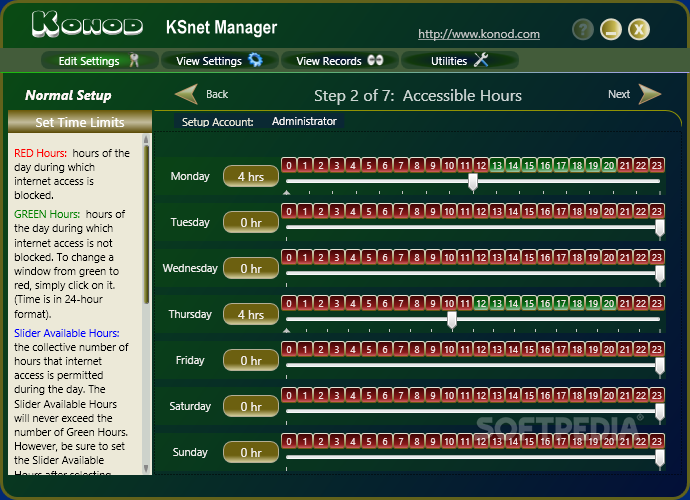Click Thursday's 4 hrs button
This screenshot has width=690, height=500.
tap(251, 314)
